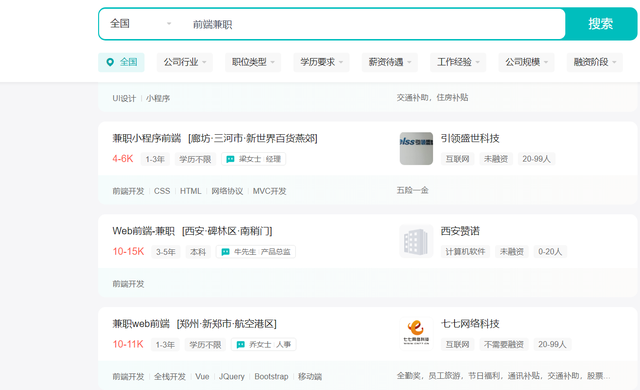Click the 搜索 search button
Screen dimensions: 640x390
point(601,24)
